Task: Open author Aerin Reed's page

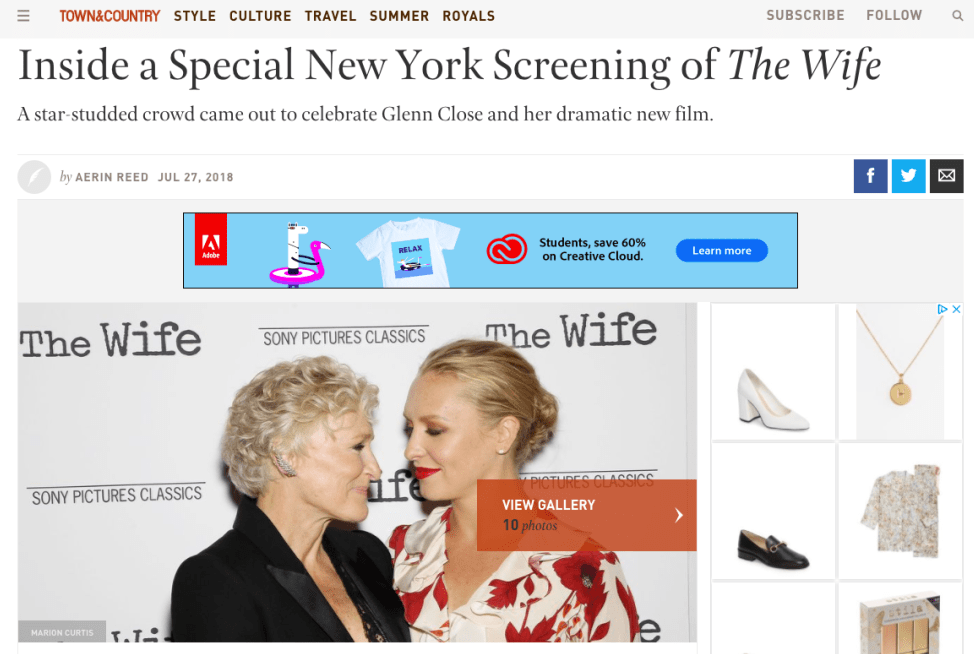Action: coord(112,177)
